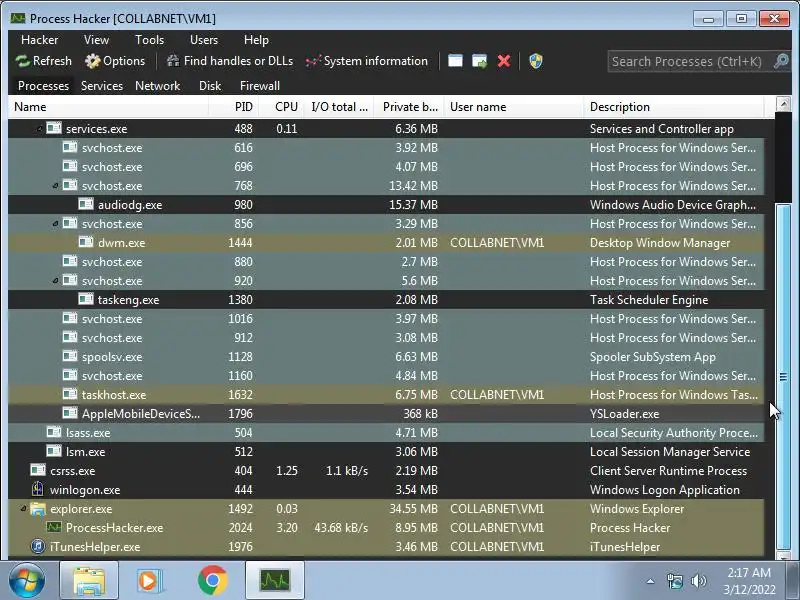Image resolution: width=800 pixels, height=600 pixels.
Task: Open the Help menu
Action: [x=256, y=40]
